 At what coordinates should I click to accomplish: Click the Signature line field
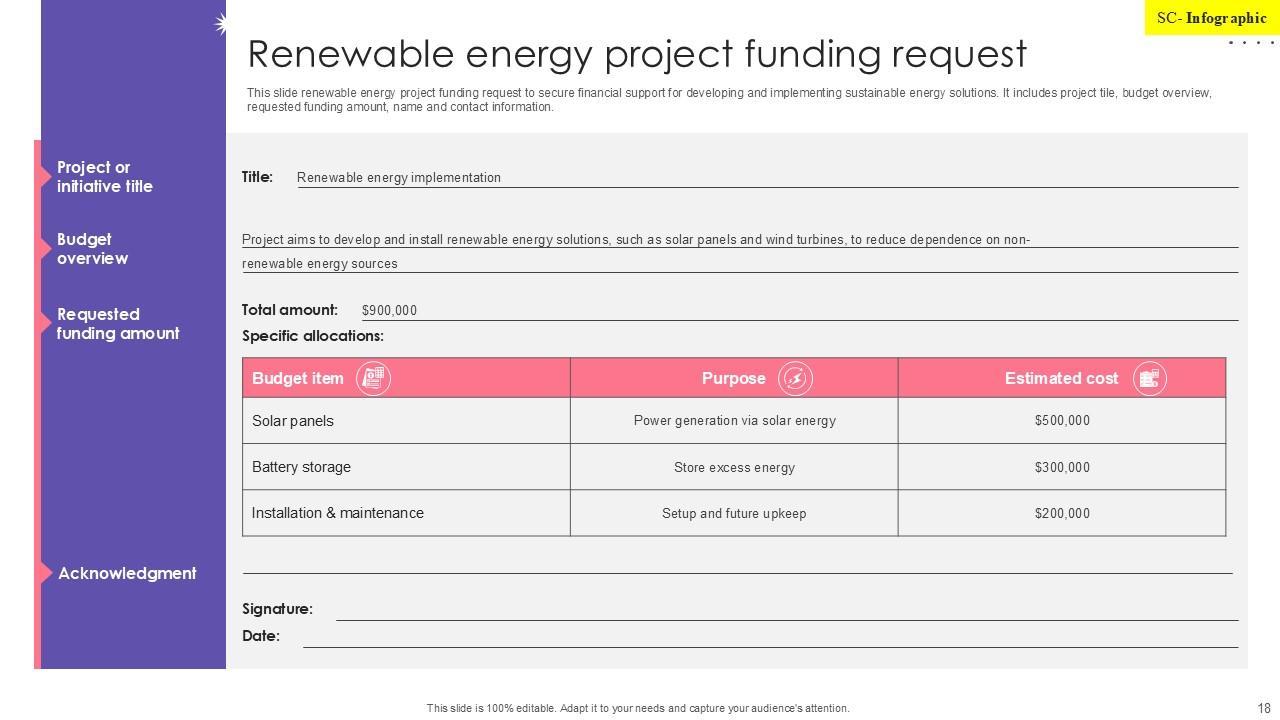(x=785, y=610)
